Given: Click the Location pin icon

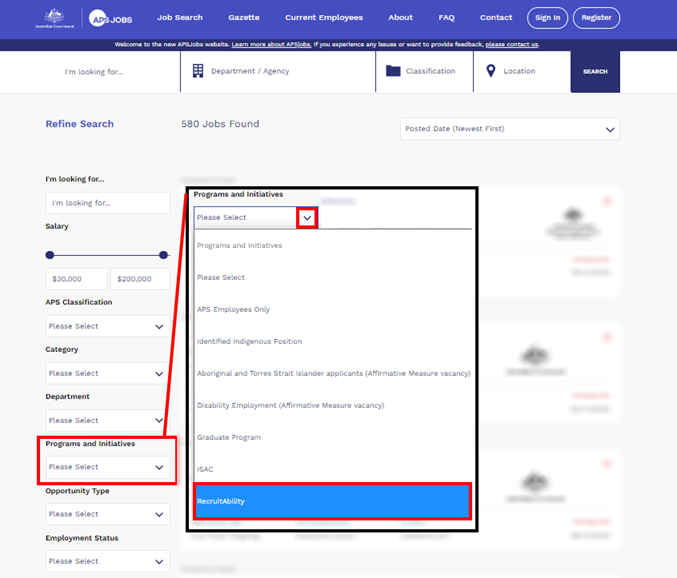Looking at the screenshot, I should click(490, 71).
